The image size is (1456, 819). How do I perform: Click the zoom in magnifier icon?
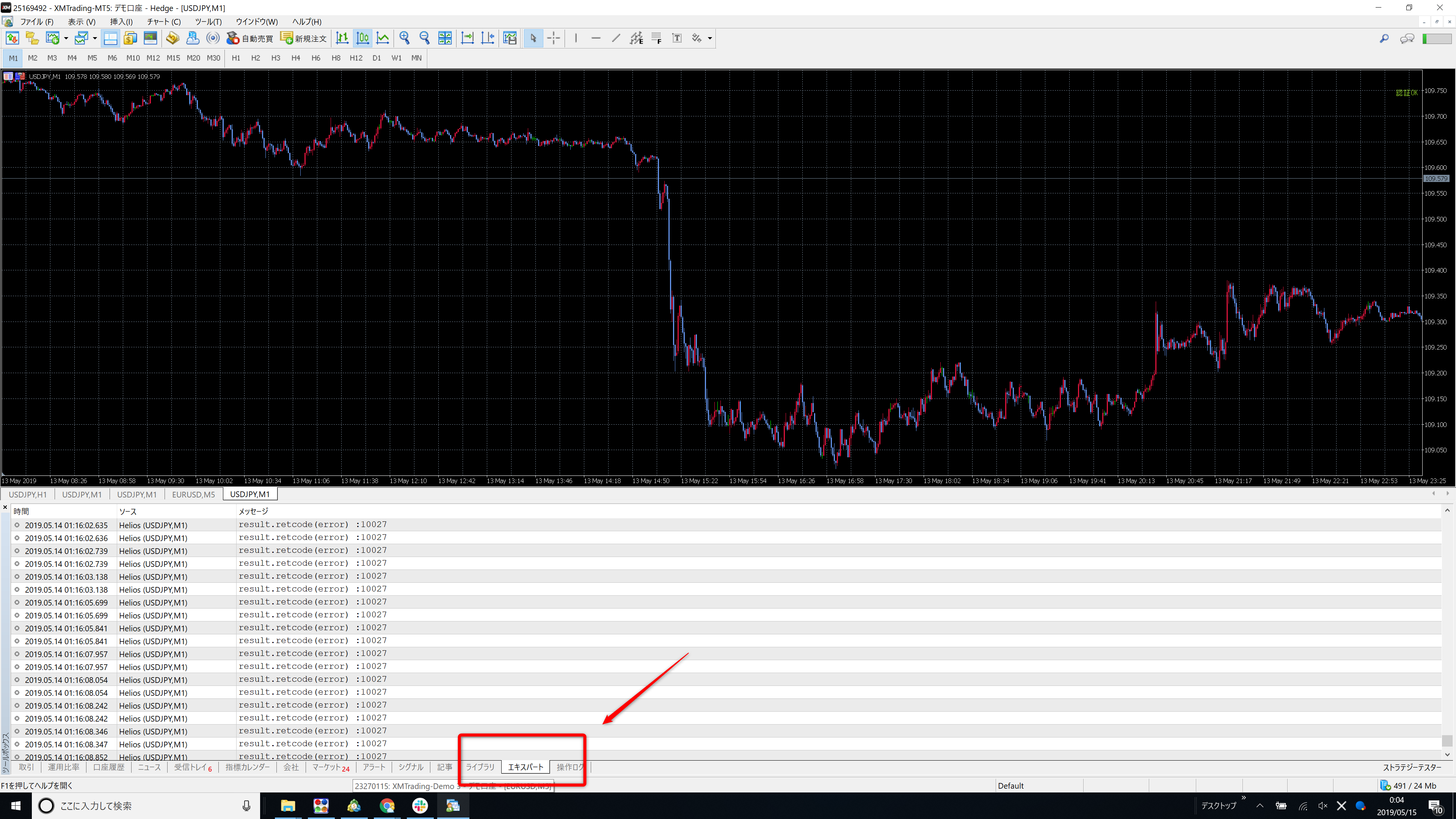tap(404, 38)
